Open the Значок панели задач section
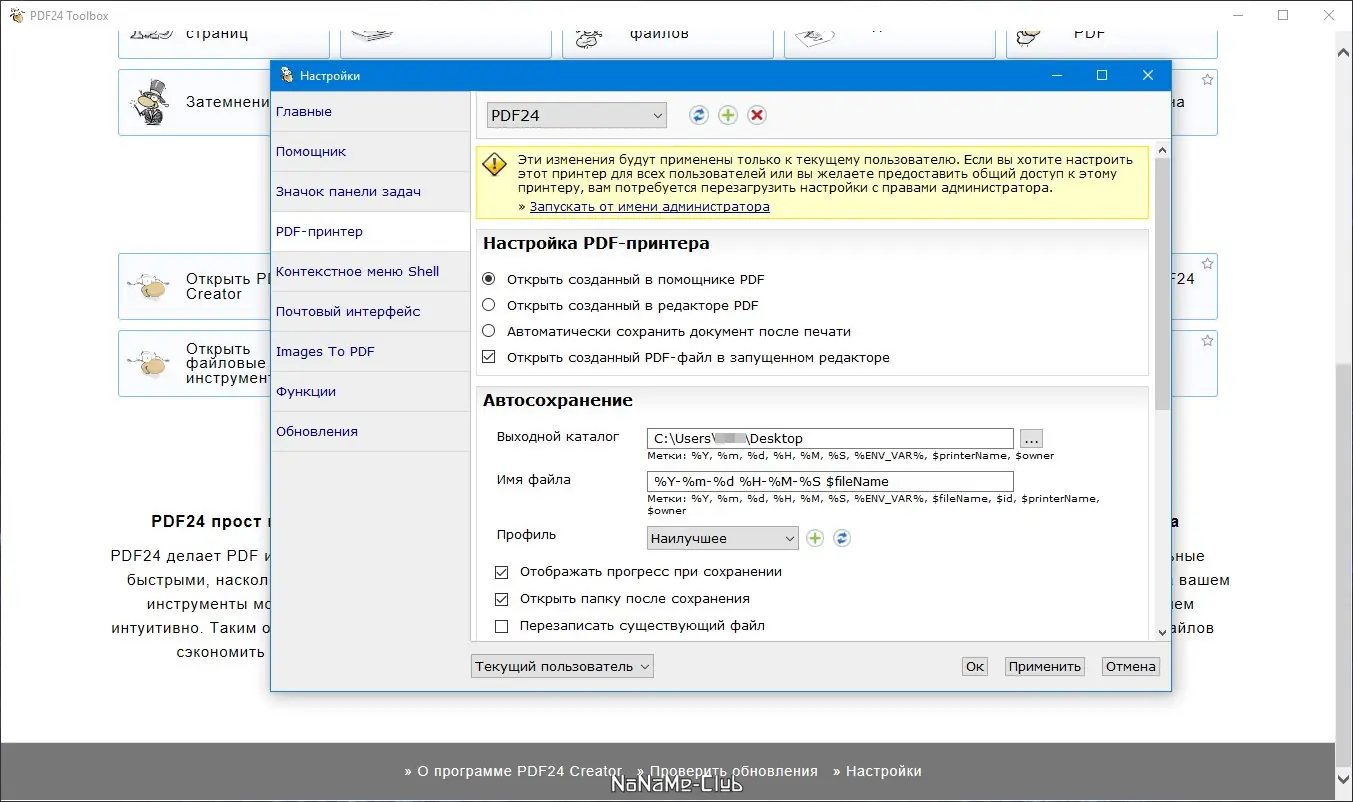1353x802 pixels. (370, 192)
